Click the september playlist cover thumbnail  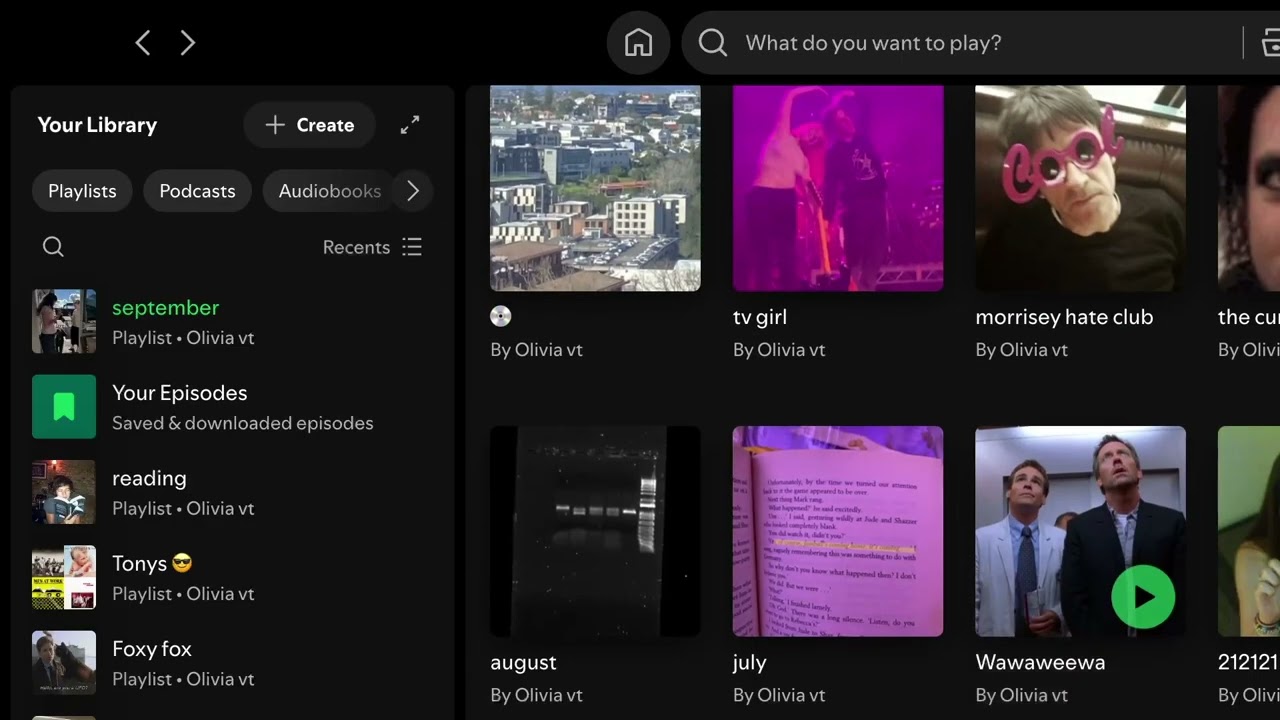[64, 321]
